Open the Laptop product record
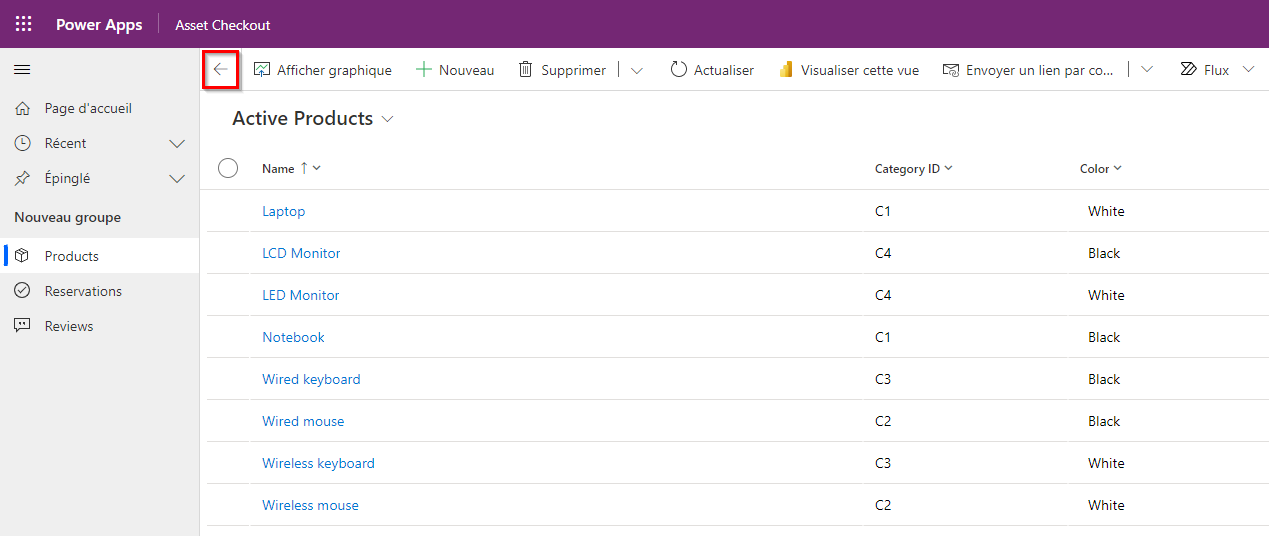Screen dimensions: 1269x536 (283, 211)
